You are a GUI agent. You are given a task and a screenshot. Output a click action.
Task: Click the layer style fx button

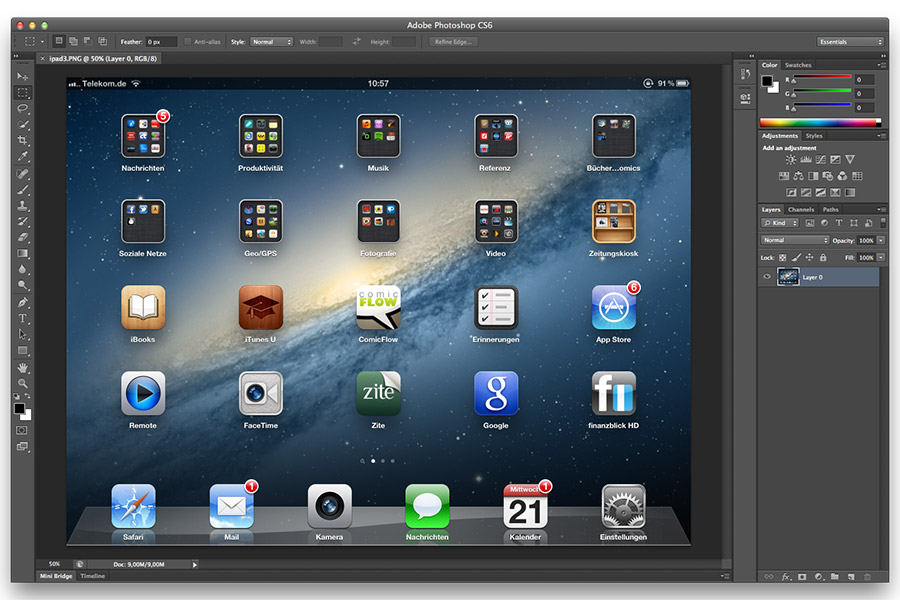coord(786,576)
